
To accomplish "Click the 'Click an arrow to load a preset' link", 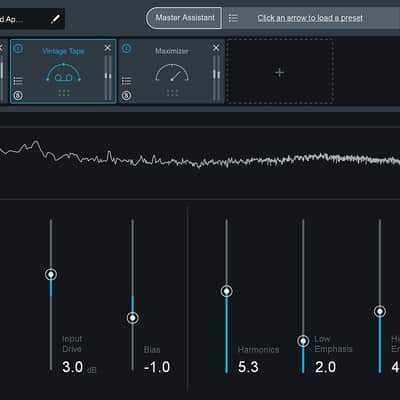I will 310,18.
